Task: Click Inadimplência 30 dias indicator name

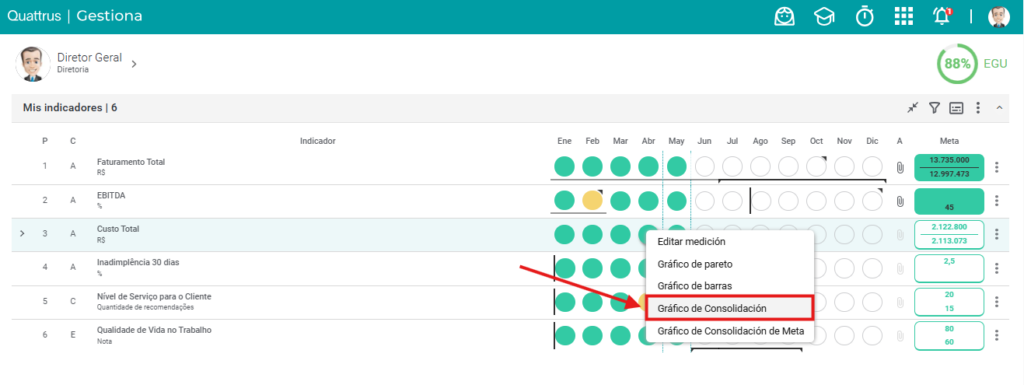Action: tap(138, 262)
